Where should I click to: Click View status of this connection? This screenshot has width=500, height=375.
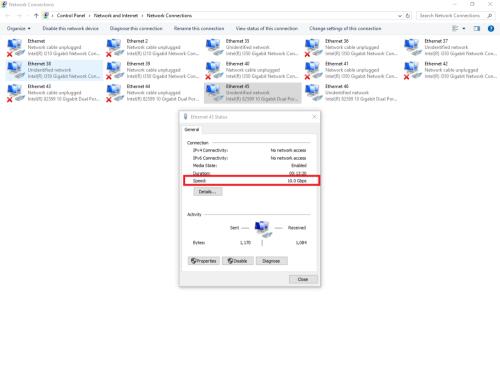click(267, 29)
